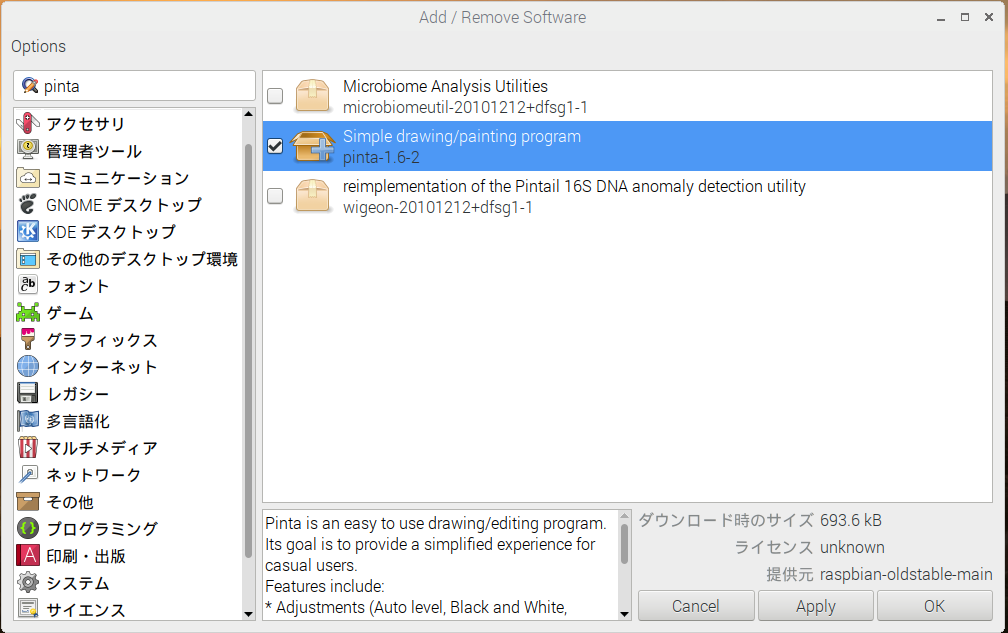1008x633 pixels.
Task: Close the Add / Remove Software window
Action: tap(989, 17)
